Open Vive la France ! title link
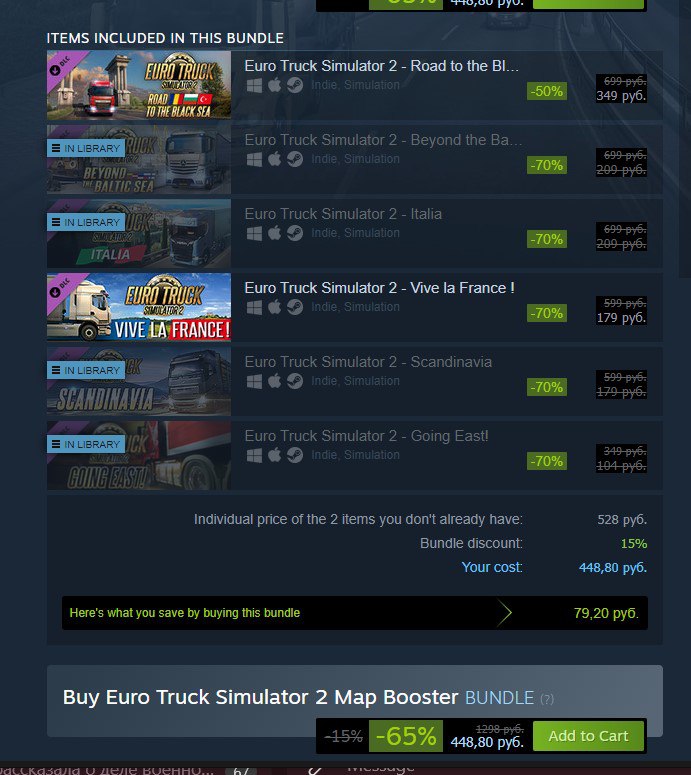691x775 pixels. click(380, 288)
